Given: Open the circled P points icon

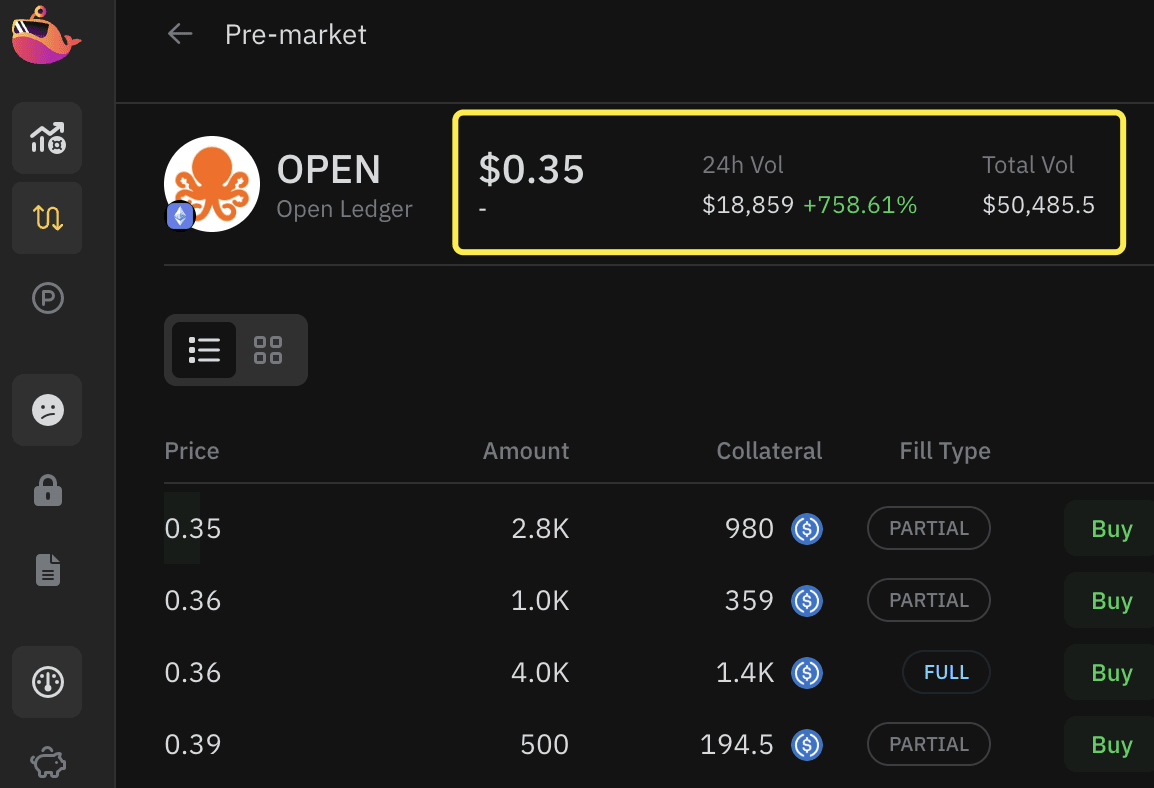Looking at the screenshot, I should click(x=47, y=298).
